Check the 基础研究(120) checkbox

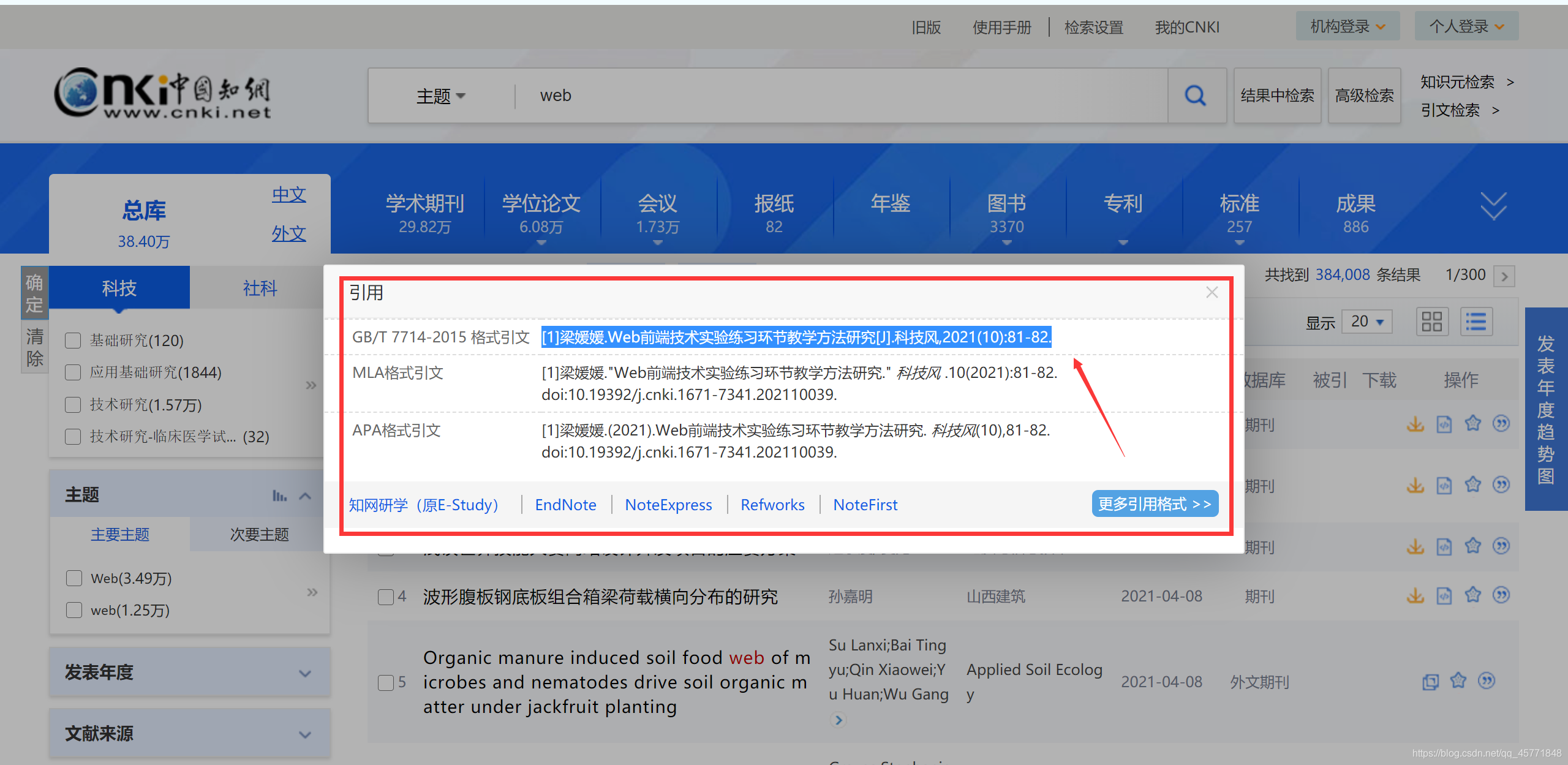pyautogui.click(x=73, y=341)
